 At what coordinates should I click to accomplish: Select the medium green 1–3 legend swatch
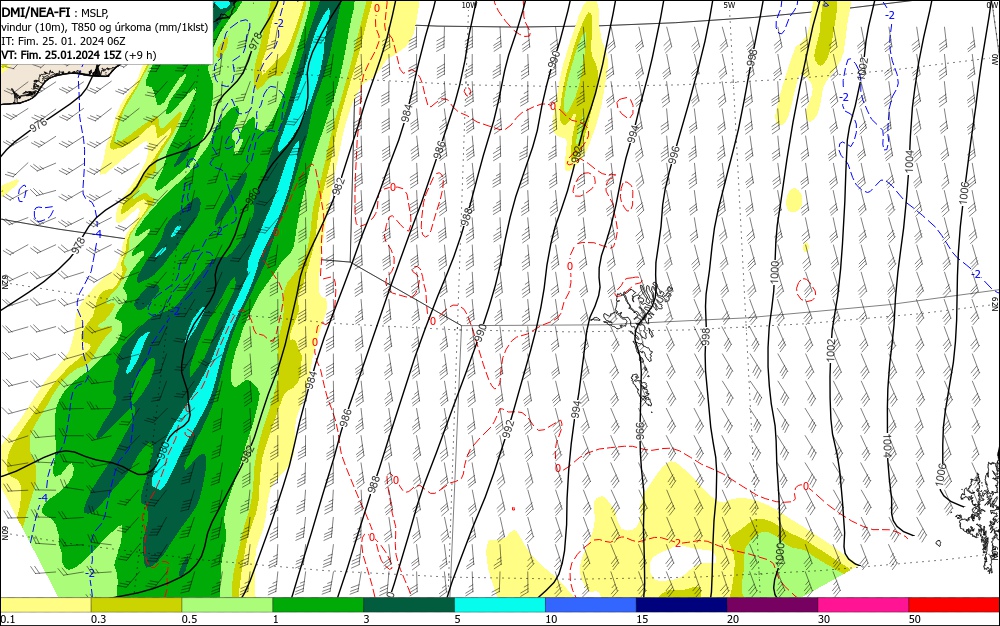coord(318,605)
